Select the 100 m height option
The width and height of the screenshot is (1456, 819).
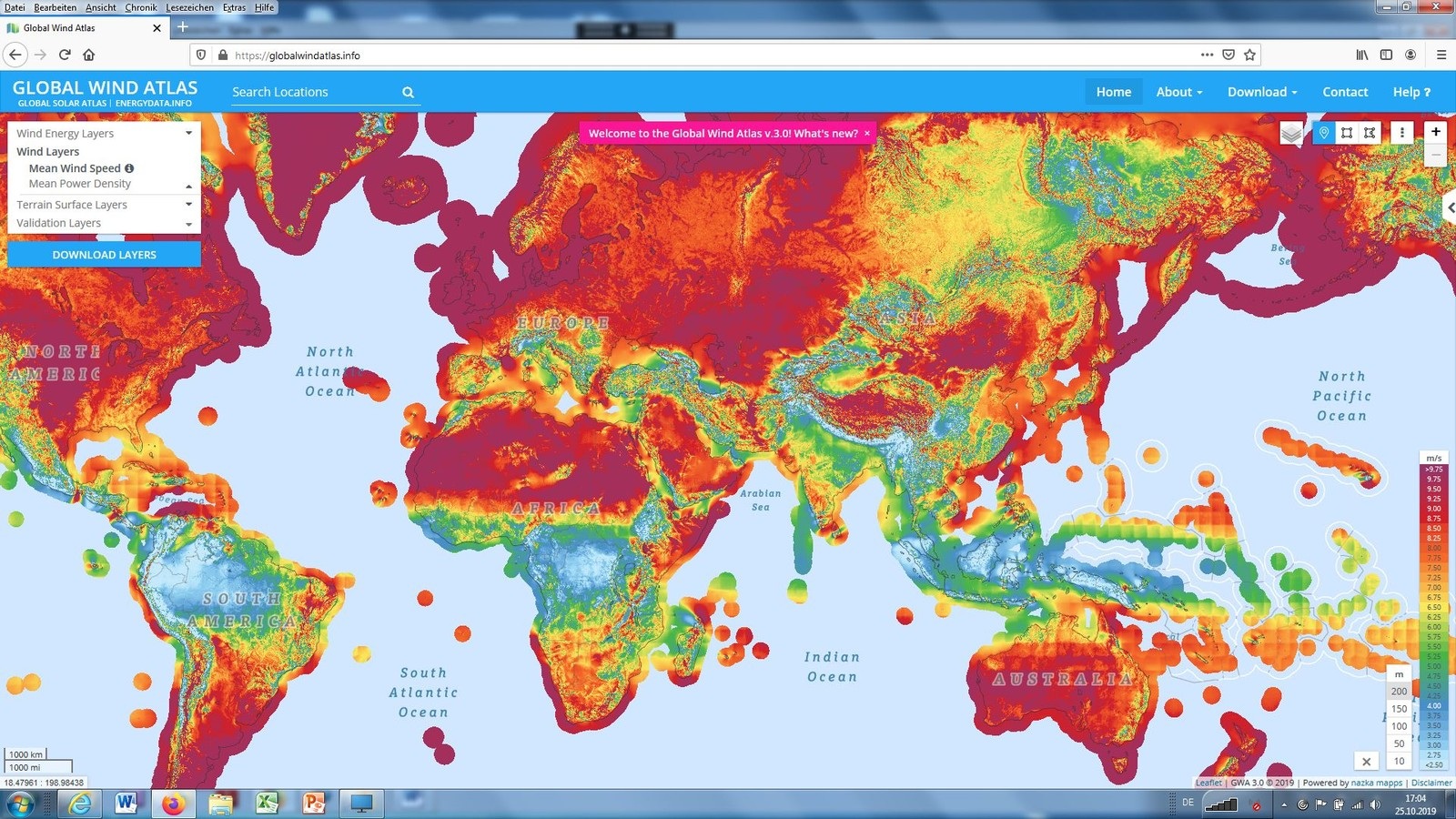tap(1399, 726)
